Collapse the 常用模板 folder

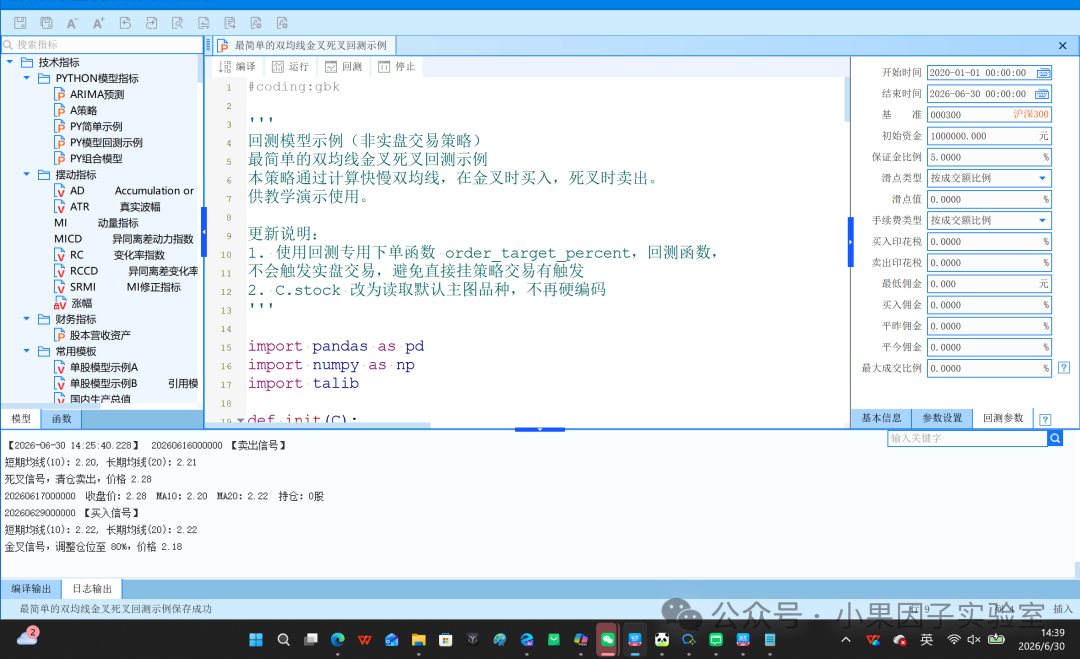(x=26, y=351)
